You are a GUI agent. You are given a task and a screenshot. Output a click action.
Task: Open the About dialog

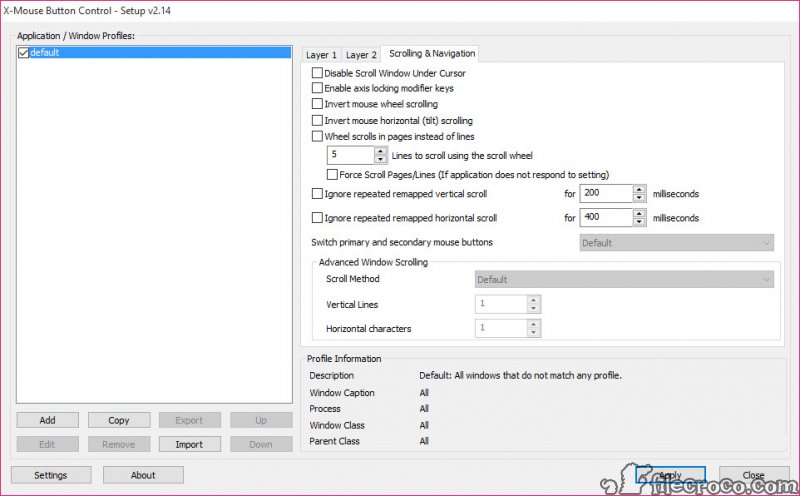click(x=143, y=475)
